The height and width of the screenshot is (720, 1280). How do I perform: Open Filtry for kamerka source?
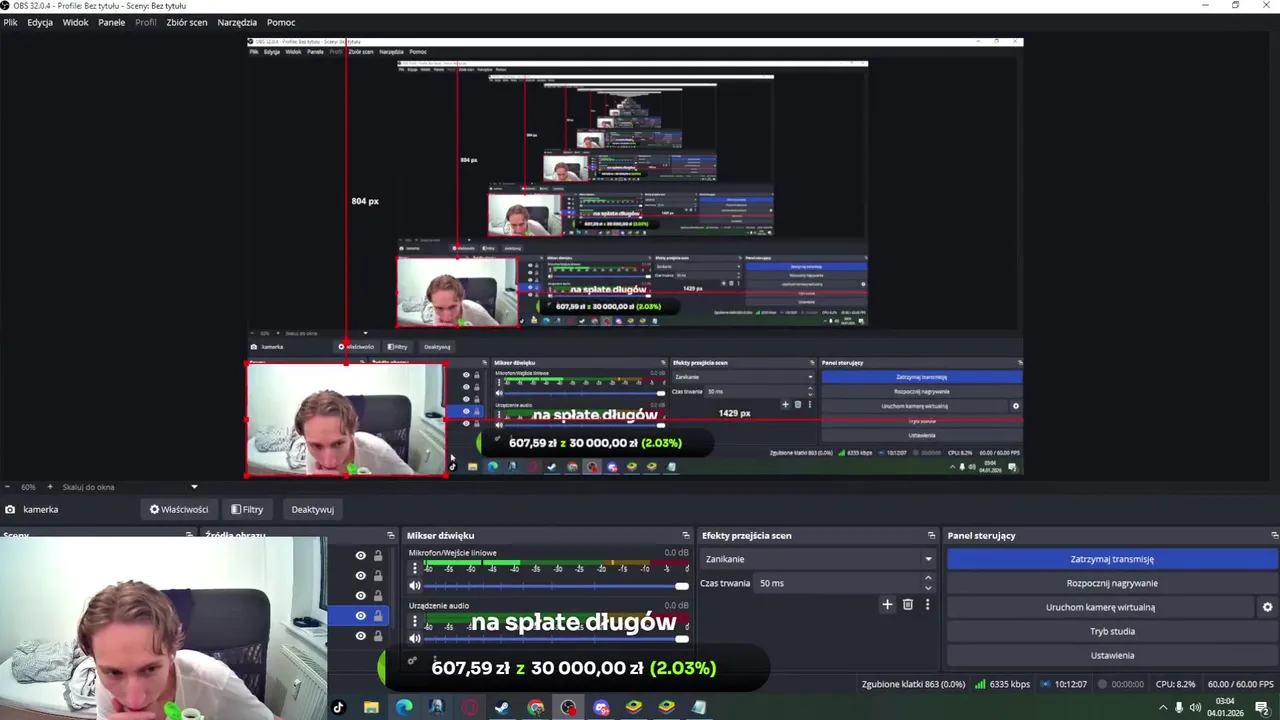(247, 509)
